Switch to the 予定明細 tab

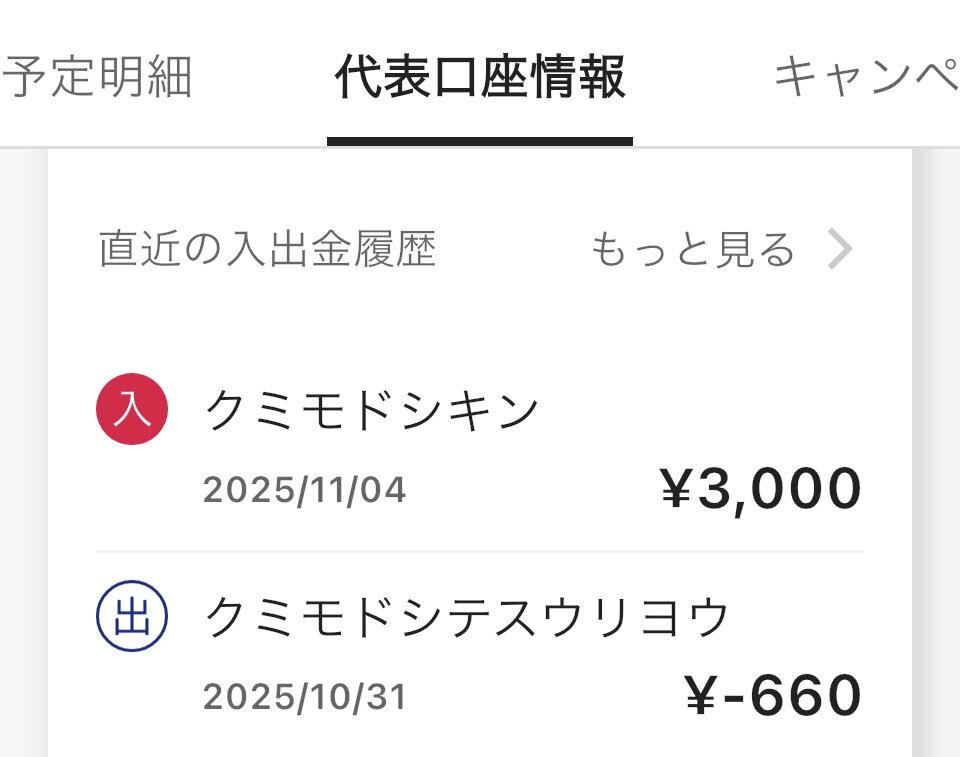click(97, 78)
